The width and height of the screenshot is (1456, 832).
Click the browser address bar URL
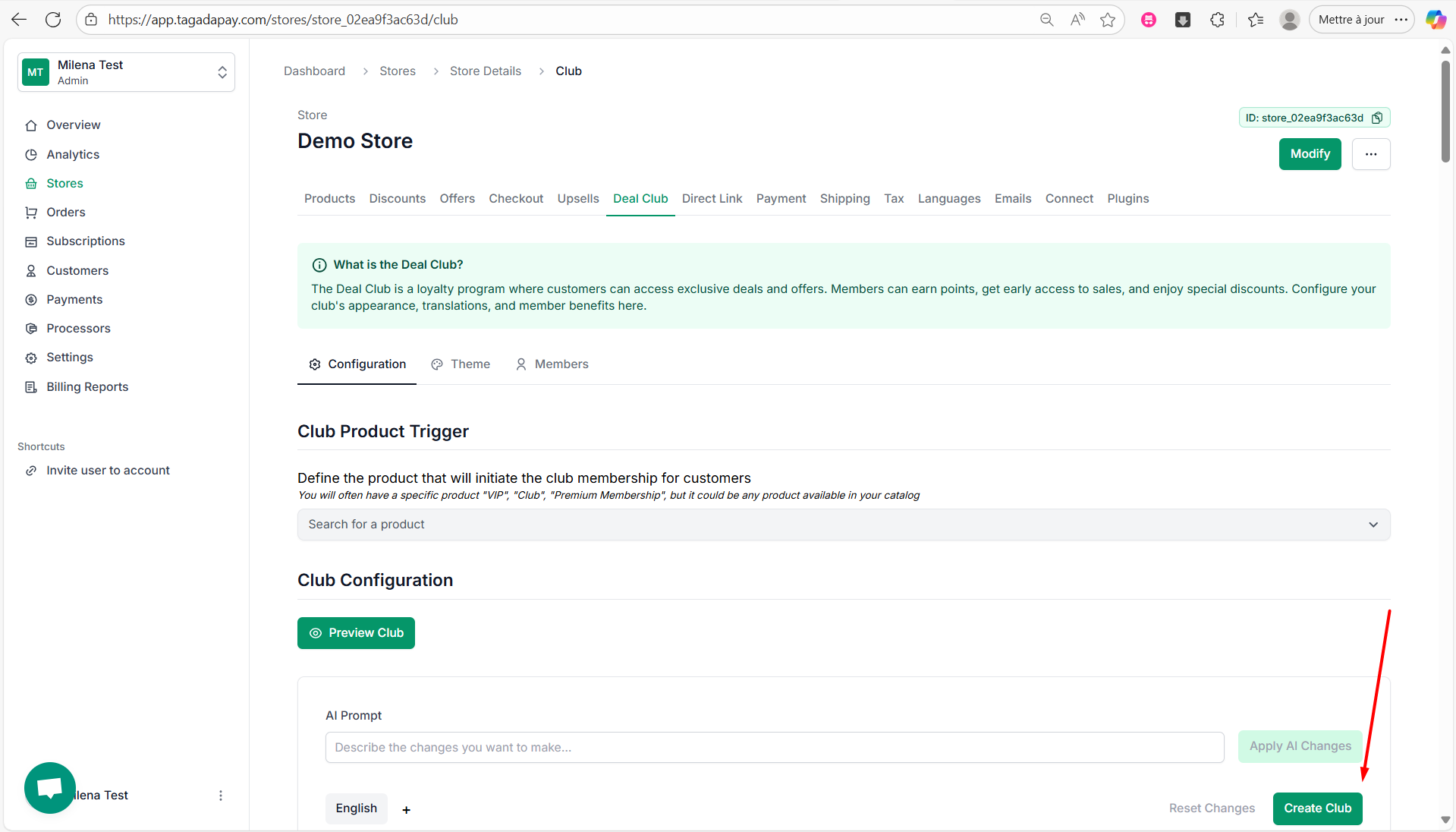(x=283, y=20)
